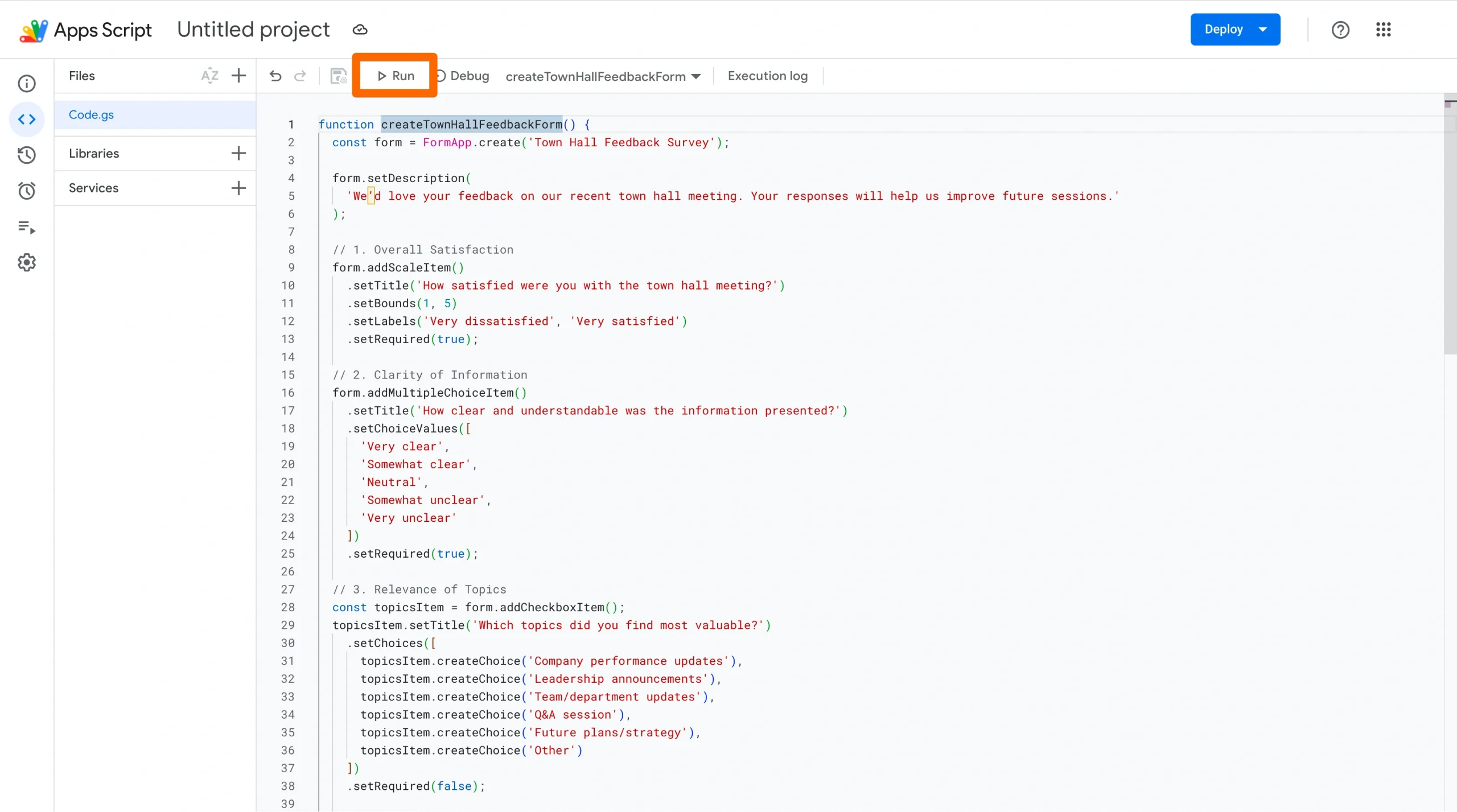
Task: View Executions via the list-with-play icon
Action: (27, 228)
